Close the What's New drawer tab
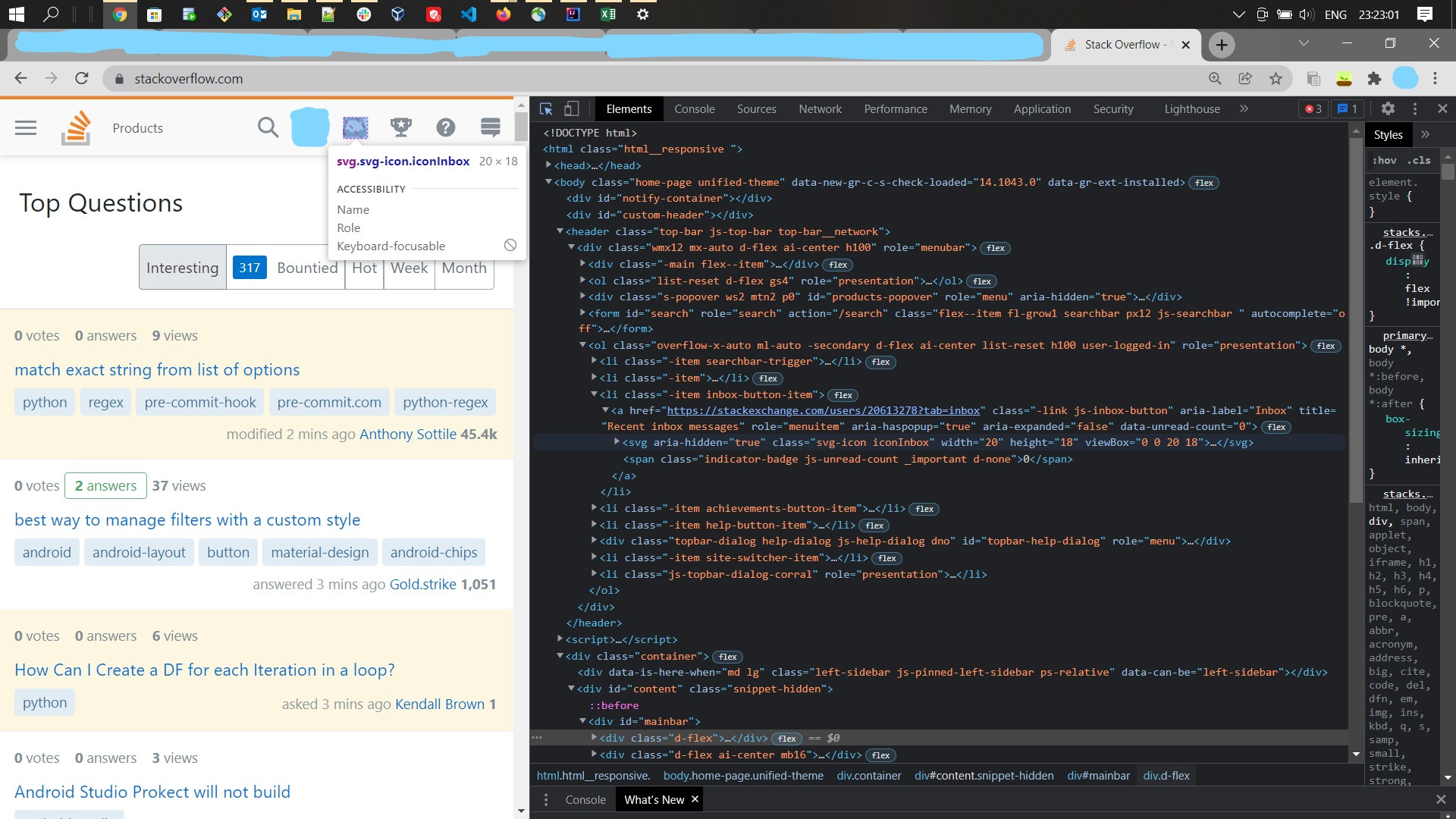 (695, 799)
